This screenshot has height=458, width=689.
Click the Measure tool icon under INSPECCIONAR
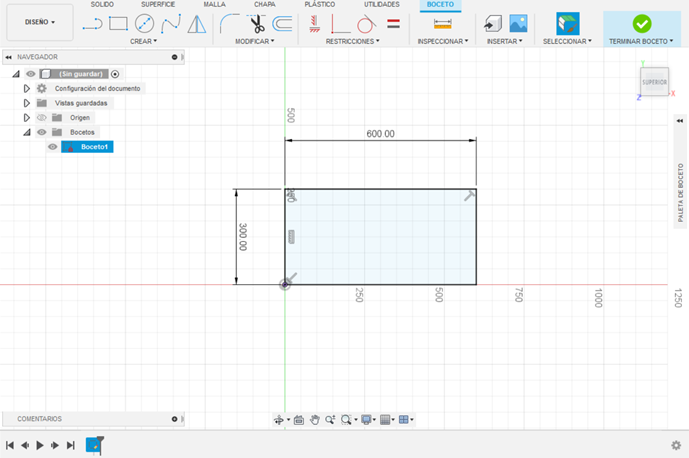point(442,24)
